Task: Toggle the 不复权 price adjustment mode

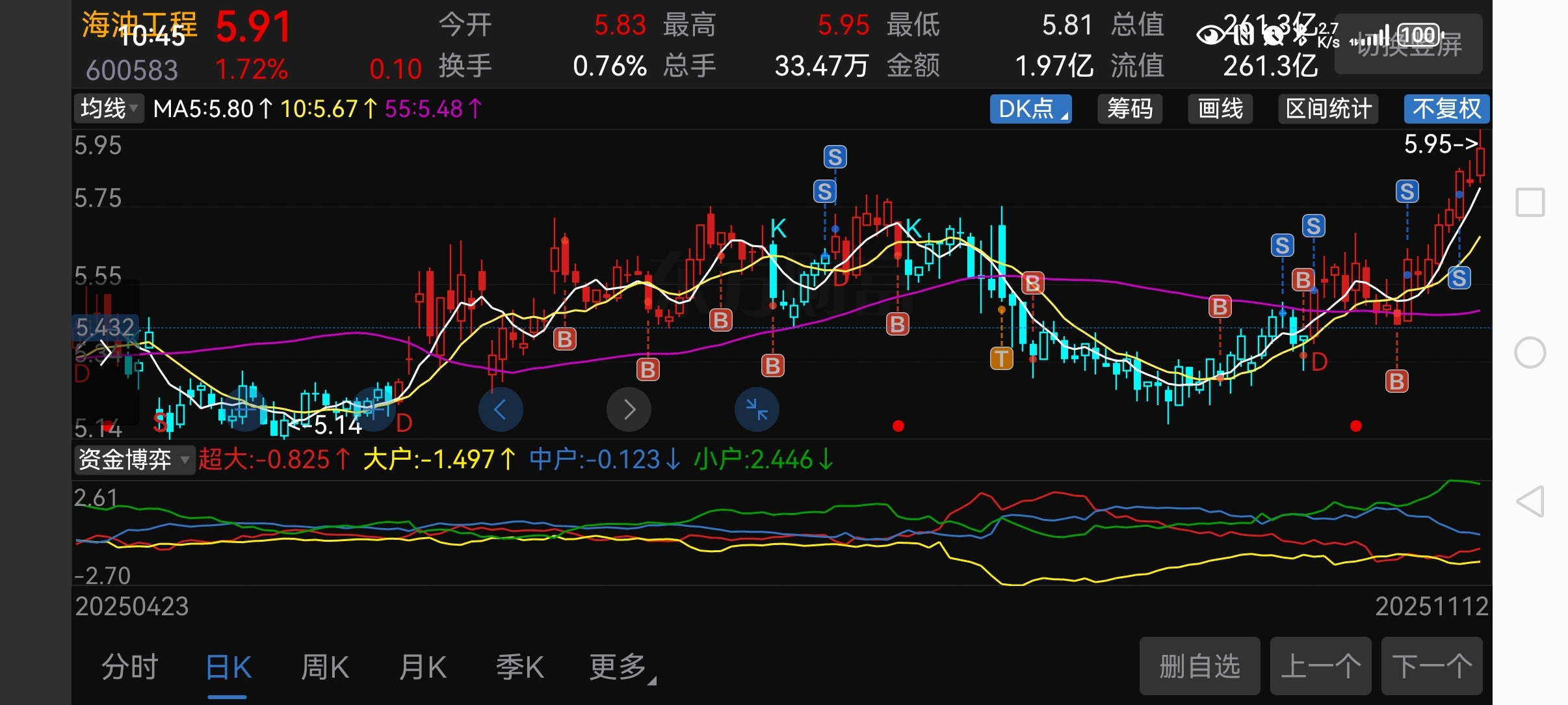Action: tap(1446, 109)
